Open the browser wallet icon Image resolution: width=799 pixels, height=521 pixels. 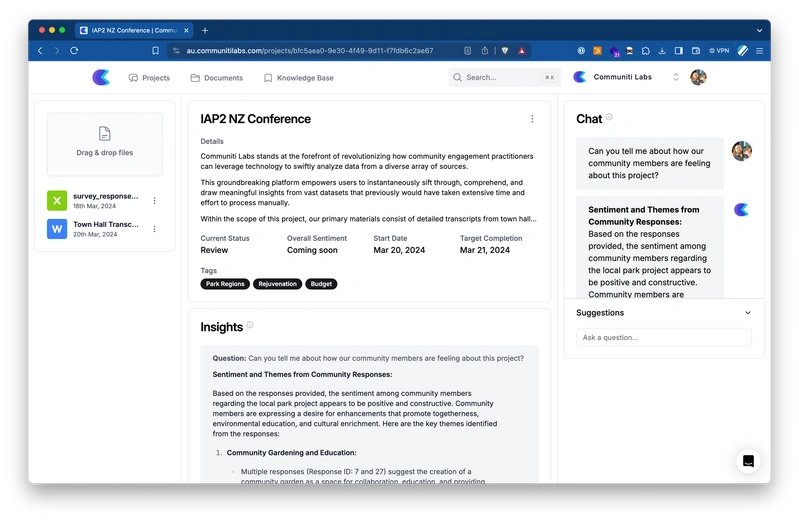(x=696, y=50)
